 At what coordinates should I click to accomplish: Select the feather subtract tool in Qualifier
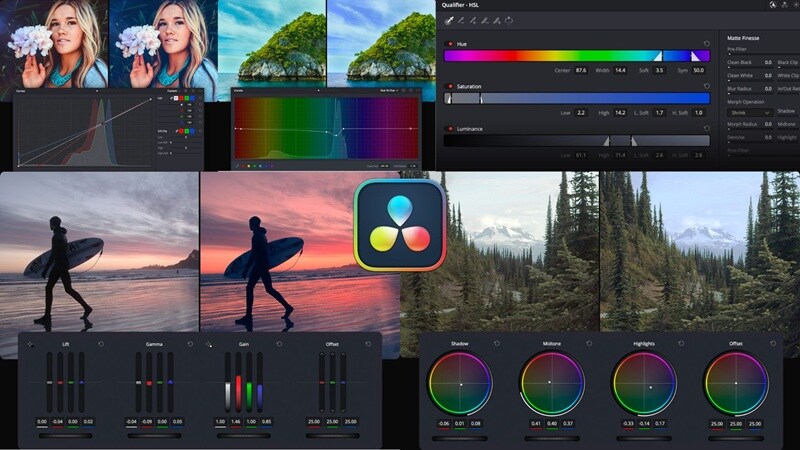(x=485, y=20)
